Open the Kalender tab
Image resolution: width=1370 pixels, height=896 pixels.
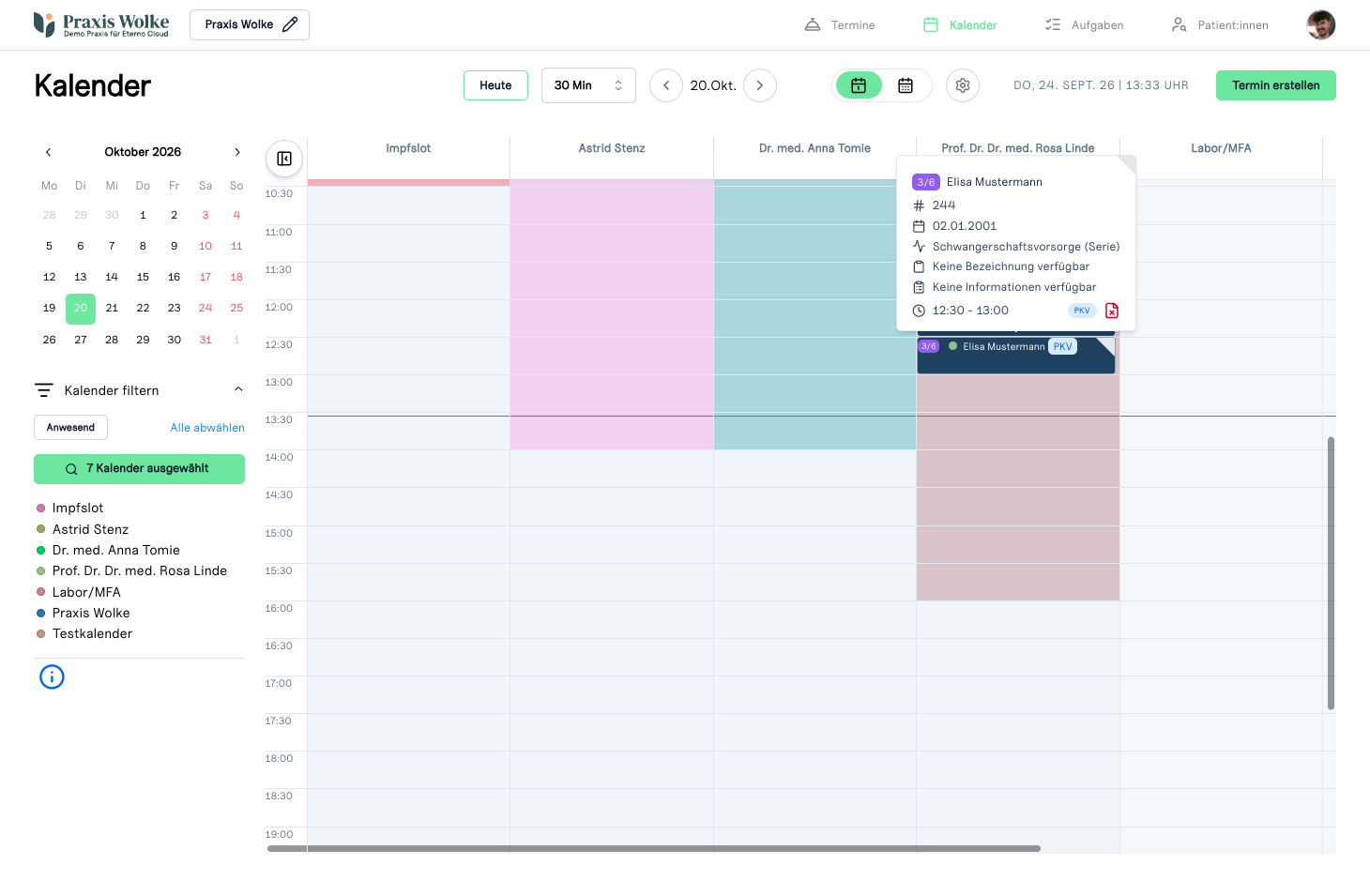click(x=960, y=25)
